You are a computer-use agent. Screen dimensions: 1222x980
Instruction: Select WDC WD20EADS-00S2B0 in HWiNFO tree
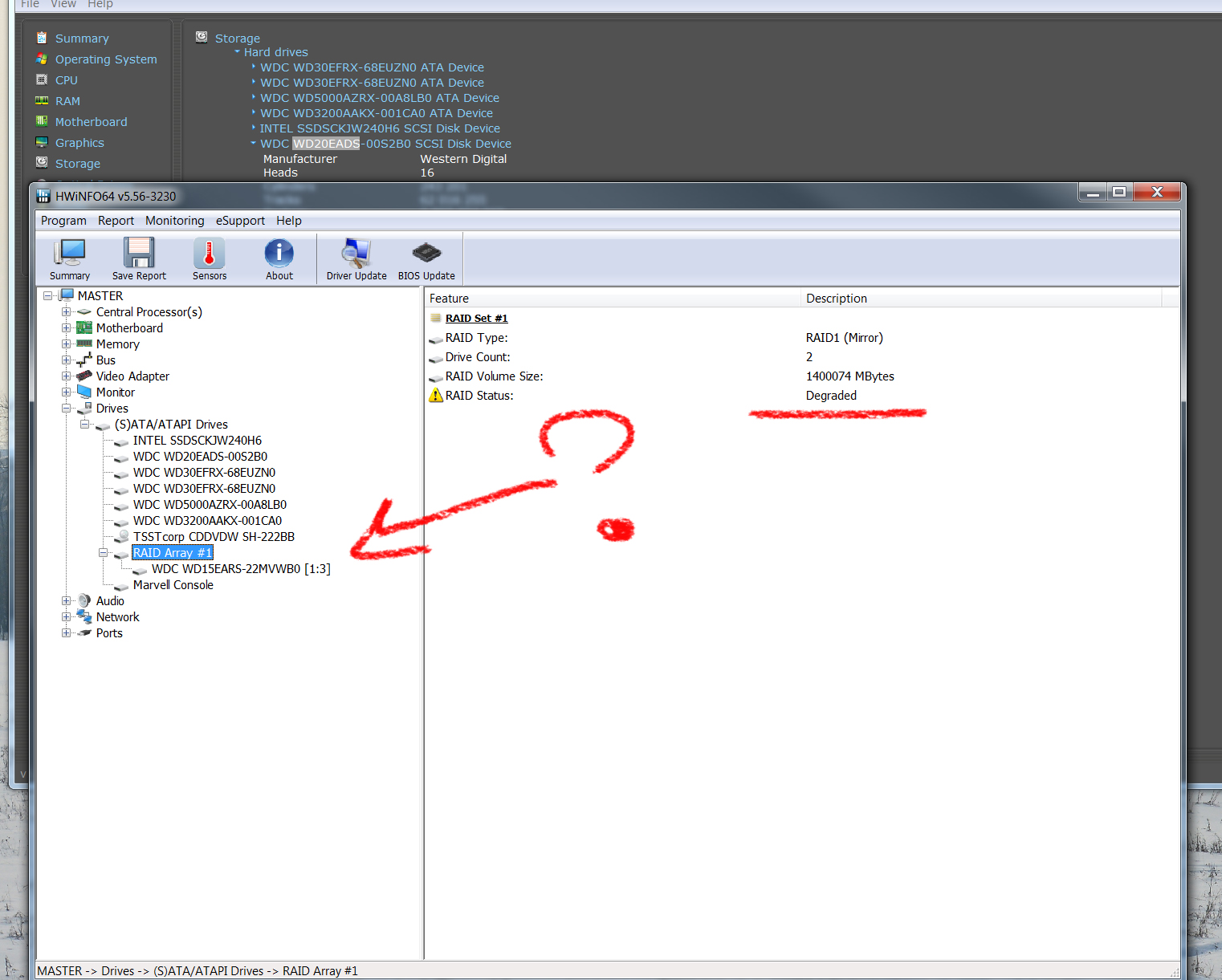[201, 457]
